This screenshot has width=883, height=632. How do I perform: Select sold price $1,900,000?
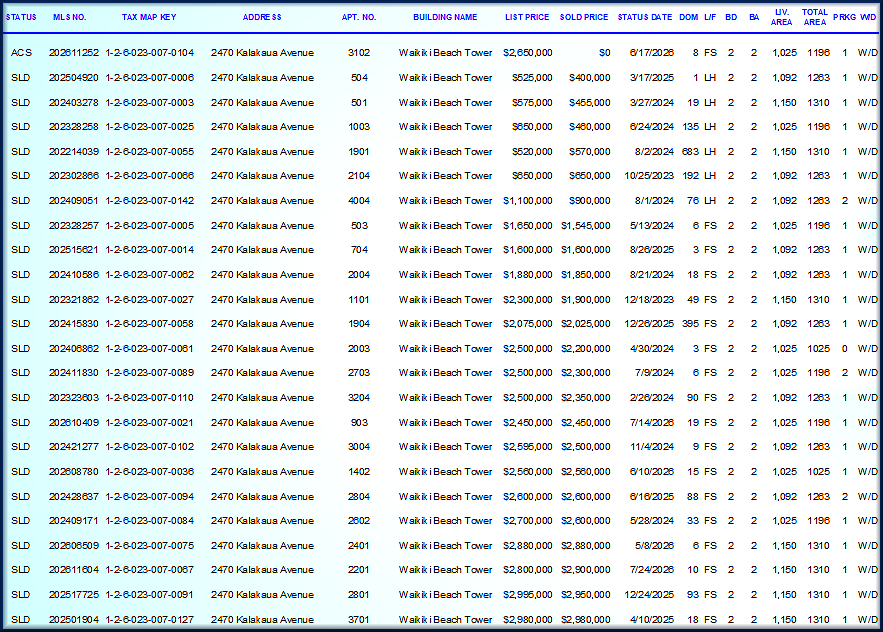(586, 300)
